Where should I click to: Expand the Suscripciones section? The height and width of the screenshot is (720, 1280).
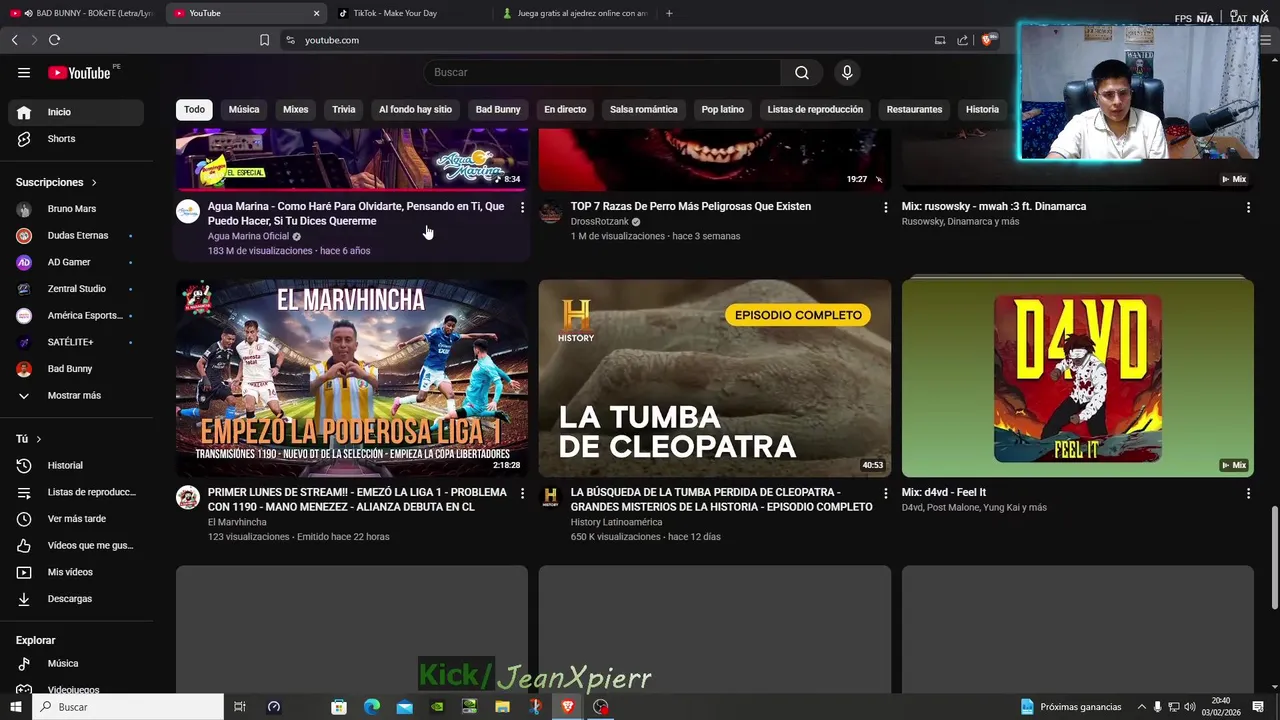pos(57,182)
